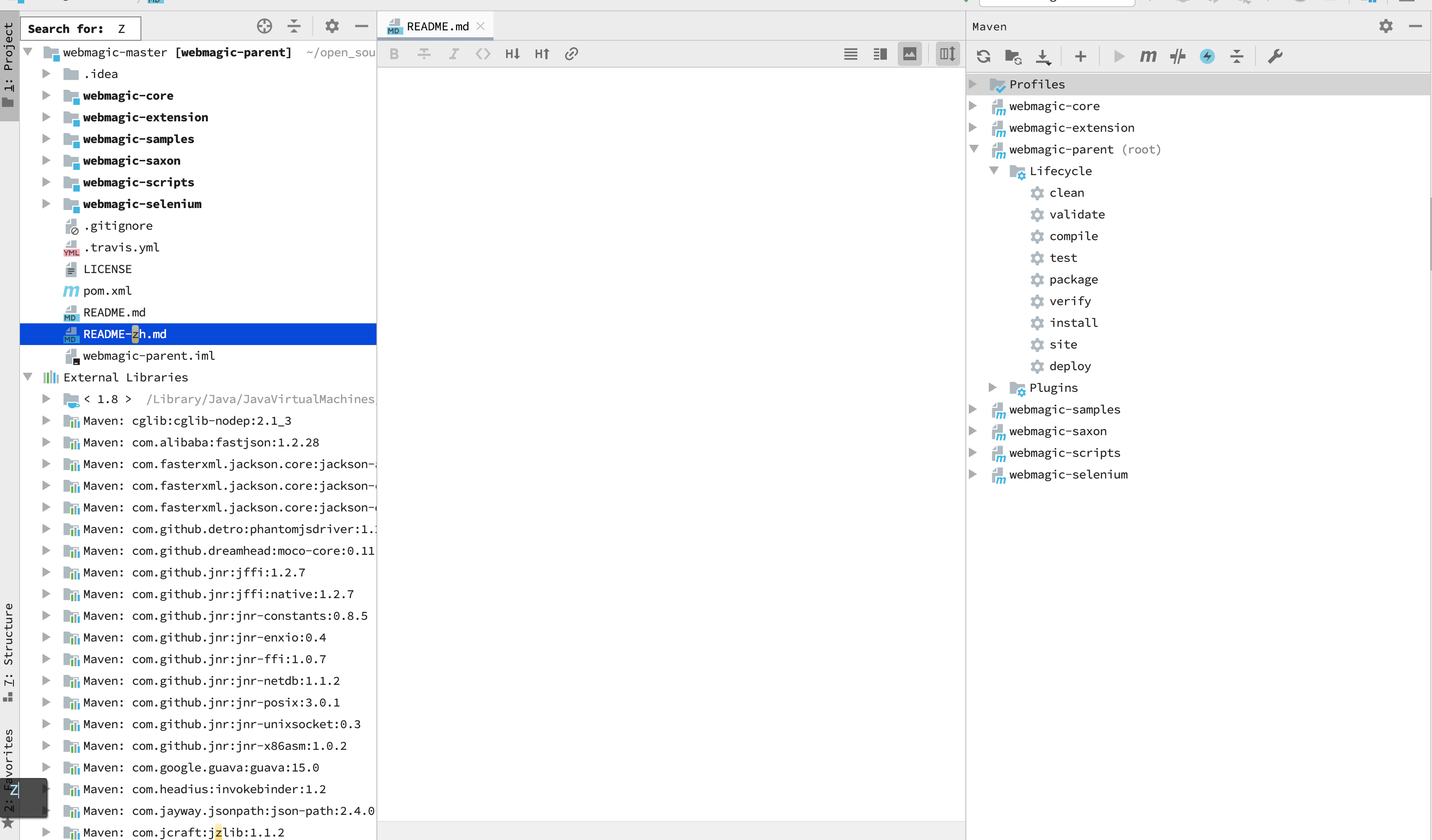Viewport: 1432px width, 840px height.
Task: Click the Download Sources icon in Maven toolbar
Action: (x=1043, y=56)
